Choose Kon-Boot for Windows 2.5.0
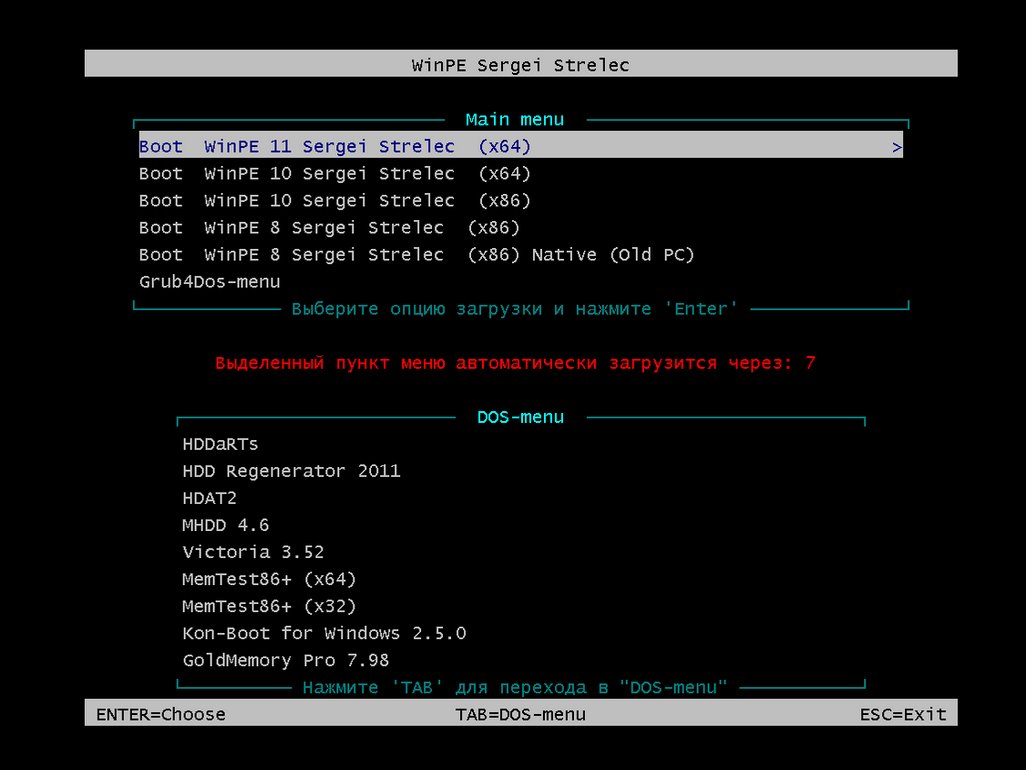The width and height of the screenshot is (1026, 770). pyautogui.click(x=324, y=633)
